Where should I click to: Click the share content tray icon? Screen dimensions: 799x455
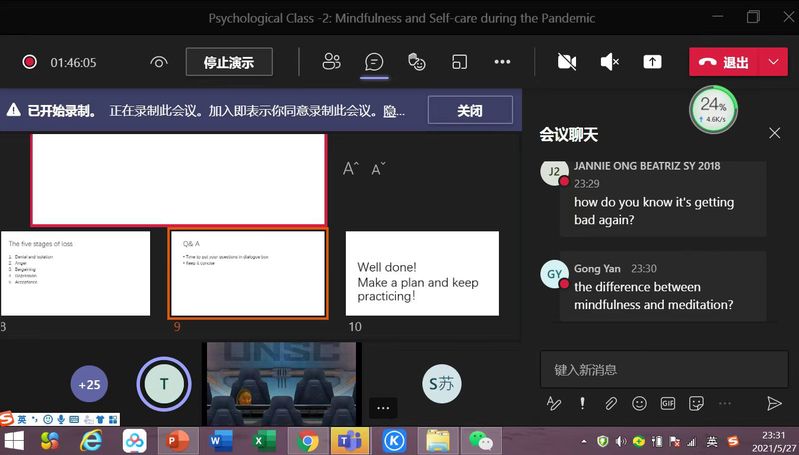(x=652, y=62)
